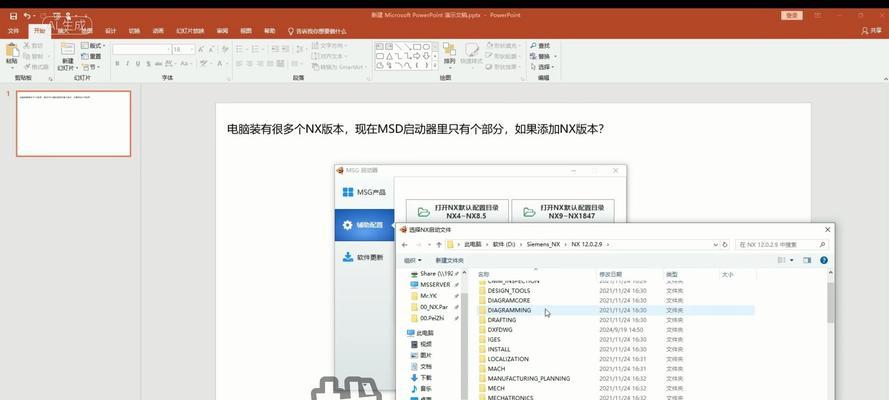889x400 pixels.
Task: Click 登录 sign-in button in title bar
Action: pyautogui.click(x=791, y=15)
